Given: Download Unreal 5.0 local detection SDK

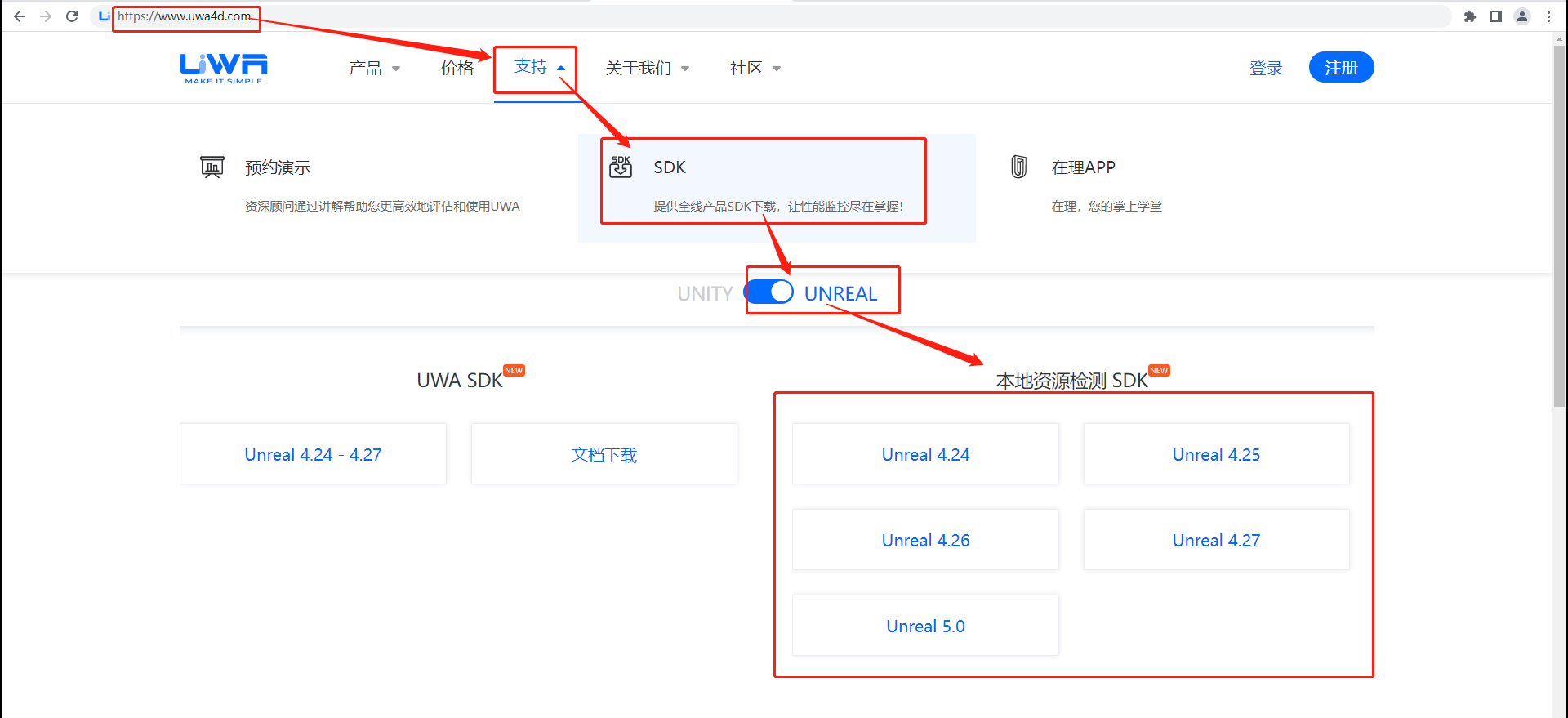Looking at the screenshot, I should 925,626.
